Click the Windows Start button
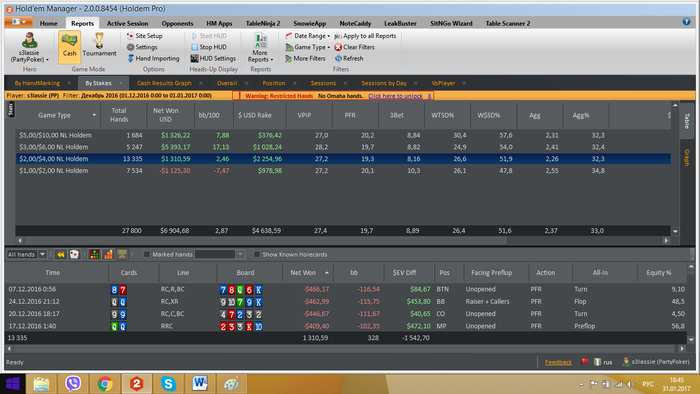 pos(12,384)
